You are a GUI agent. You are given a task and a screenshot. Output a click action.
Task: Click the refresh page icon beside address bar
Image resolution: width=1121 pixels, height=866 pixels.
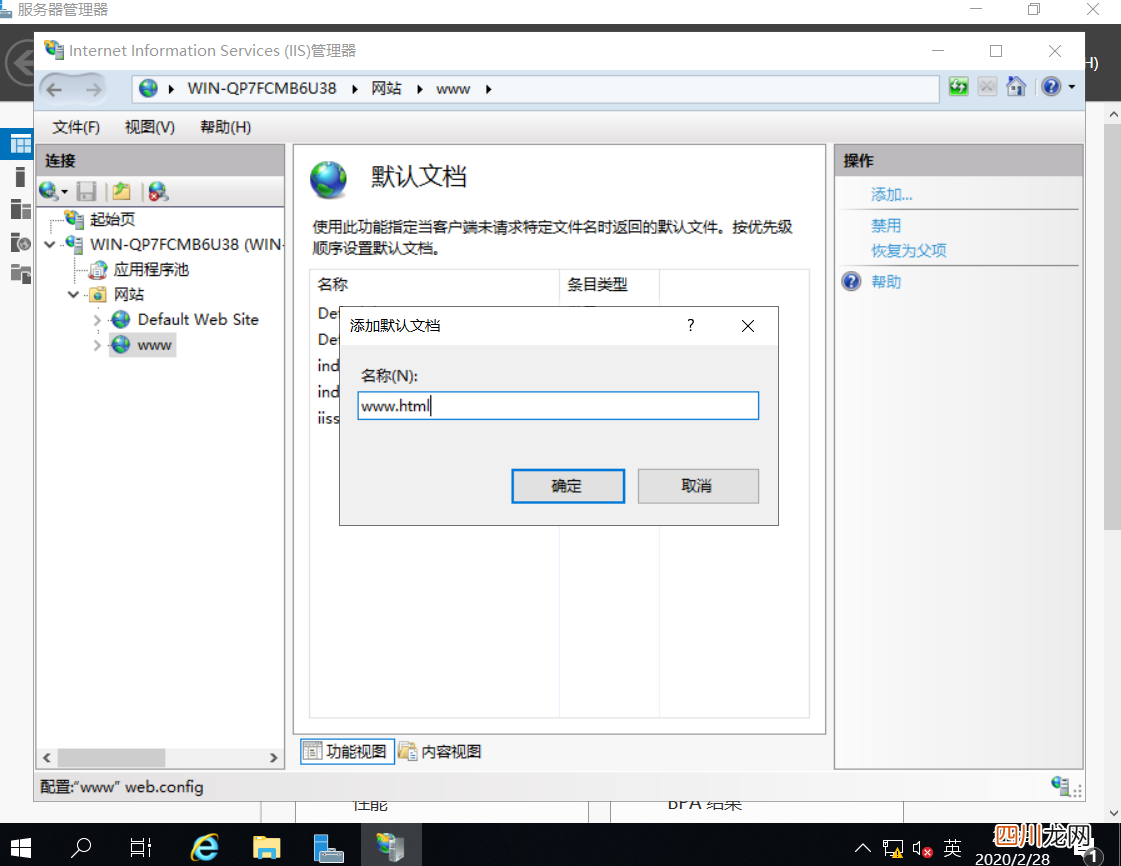958,87
